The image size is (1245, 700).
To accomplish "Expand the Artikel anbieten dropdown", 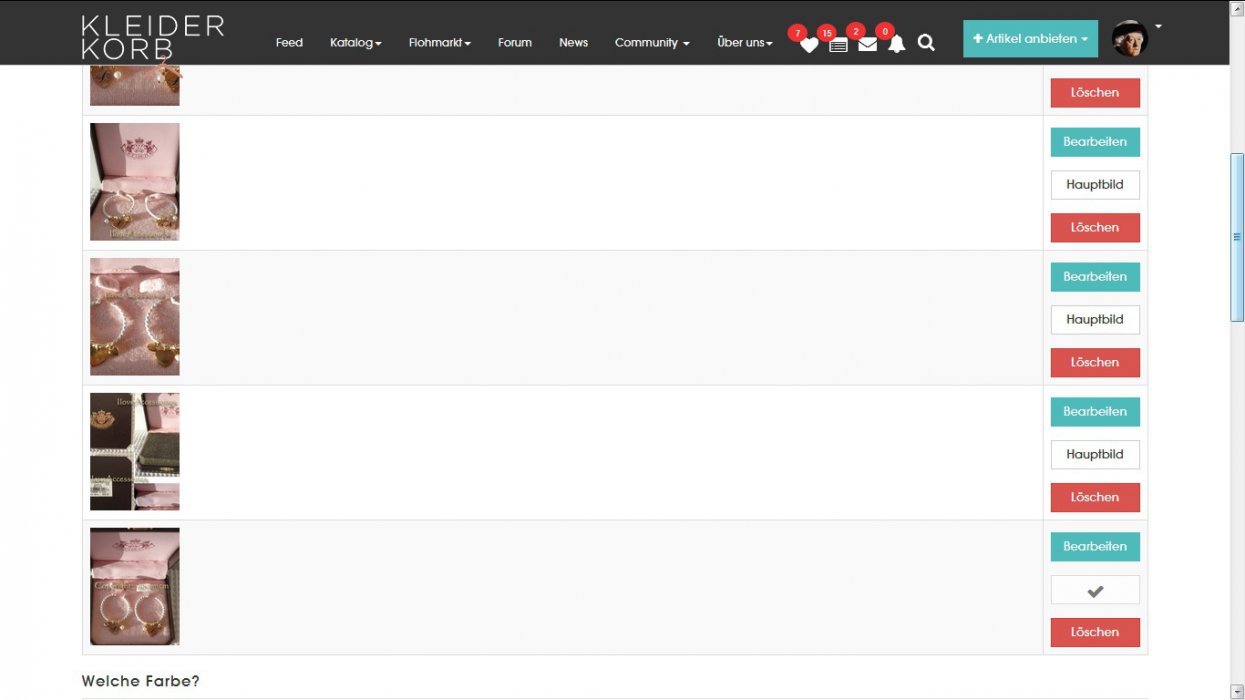I will pyautogui.click(x=1030, y=39).
